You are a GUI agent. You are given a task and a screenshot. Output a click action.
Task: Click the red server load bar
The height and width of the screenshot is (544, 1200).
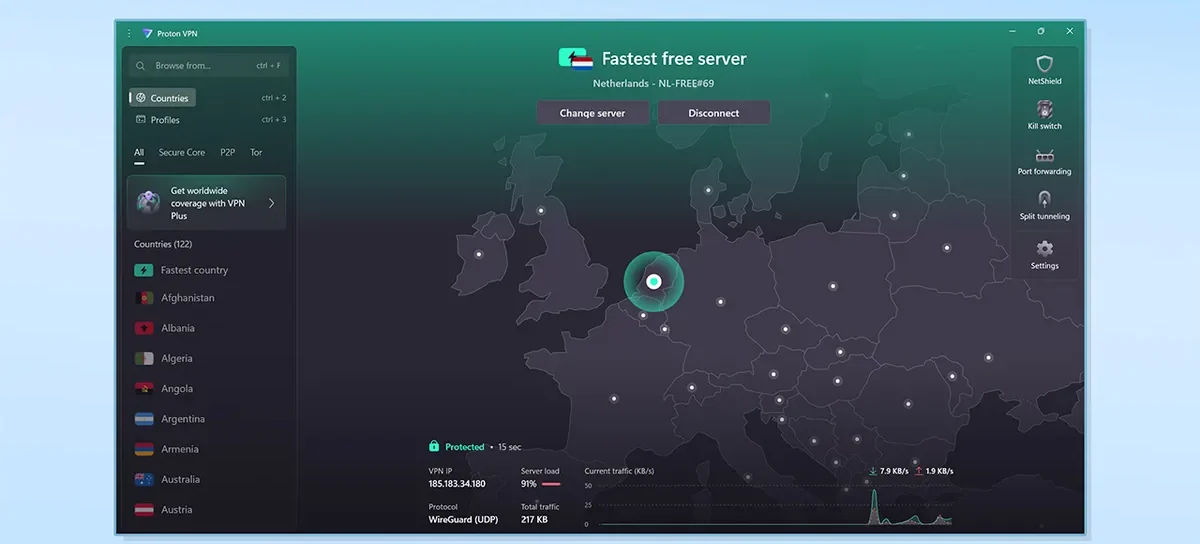click(x=551, y=484)
